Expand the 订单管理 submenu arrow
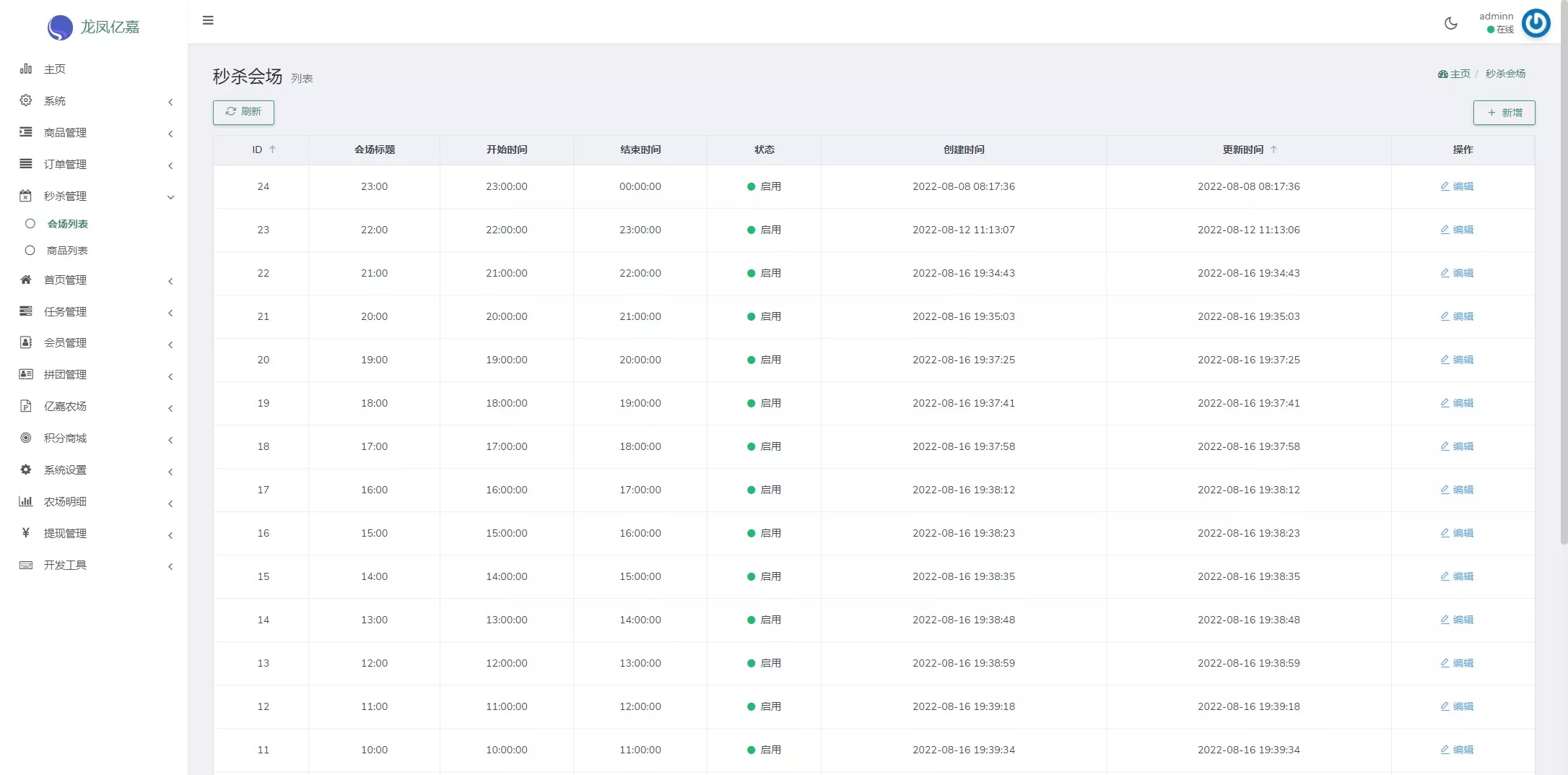The image size is (1568, 775). (170, 165)
